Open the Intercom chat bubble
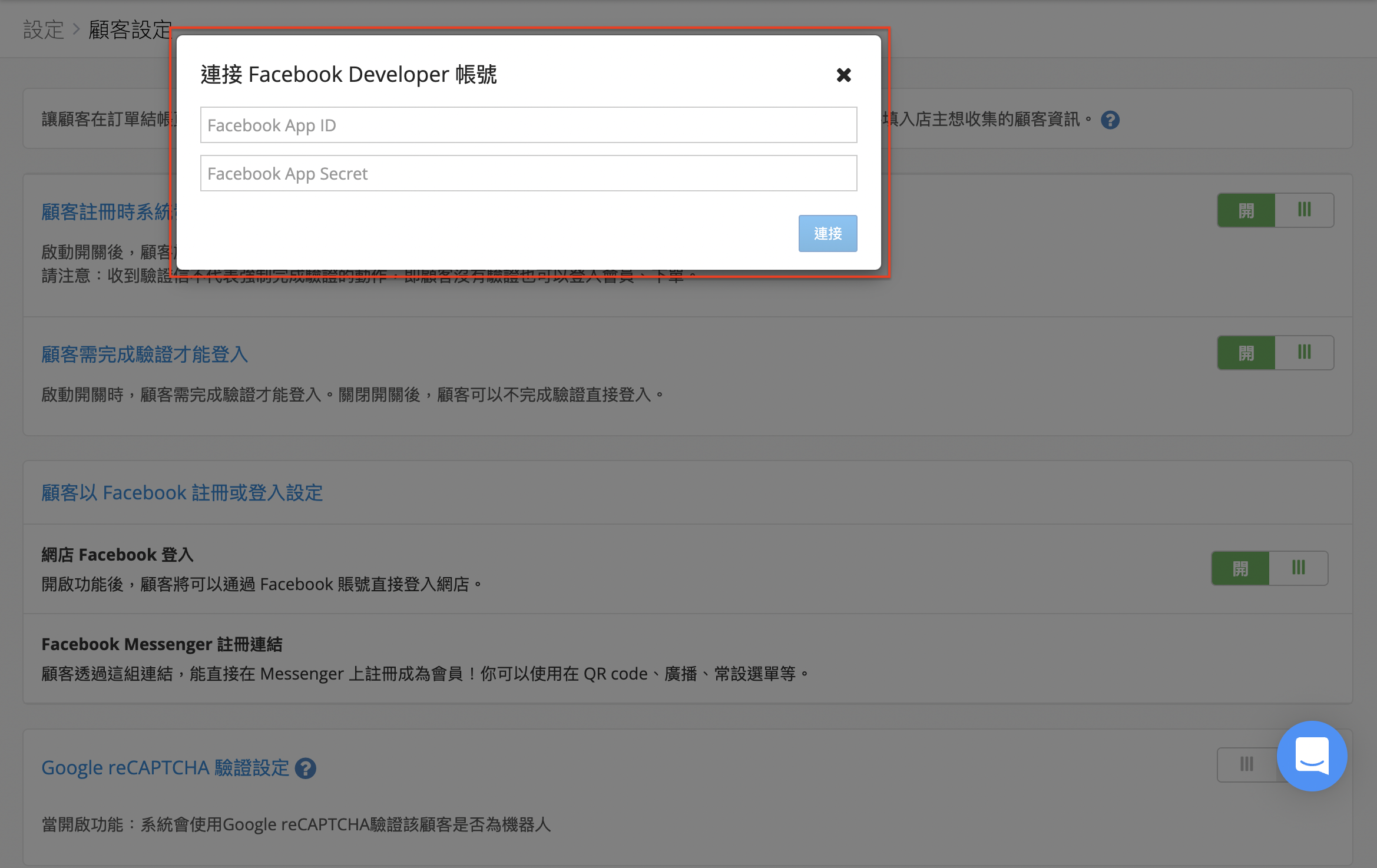 pyautogui.click(x=1312, y=756)
